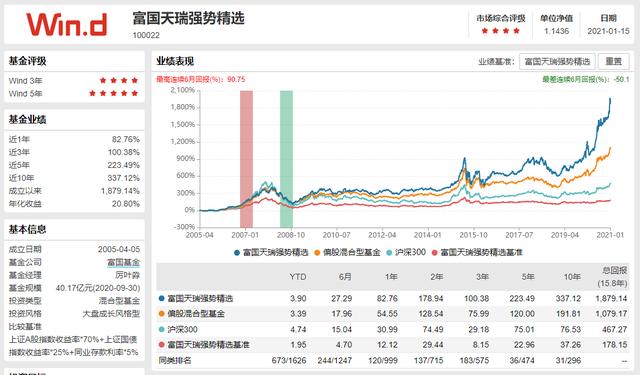Toggle the blue 富国天瑞强势精选 chart legend
This screenshot has height=375, width=640.
point(271,253)
